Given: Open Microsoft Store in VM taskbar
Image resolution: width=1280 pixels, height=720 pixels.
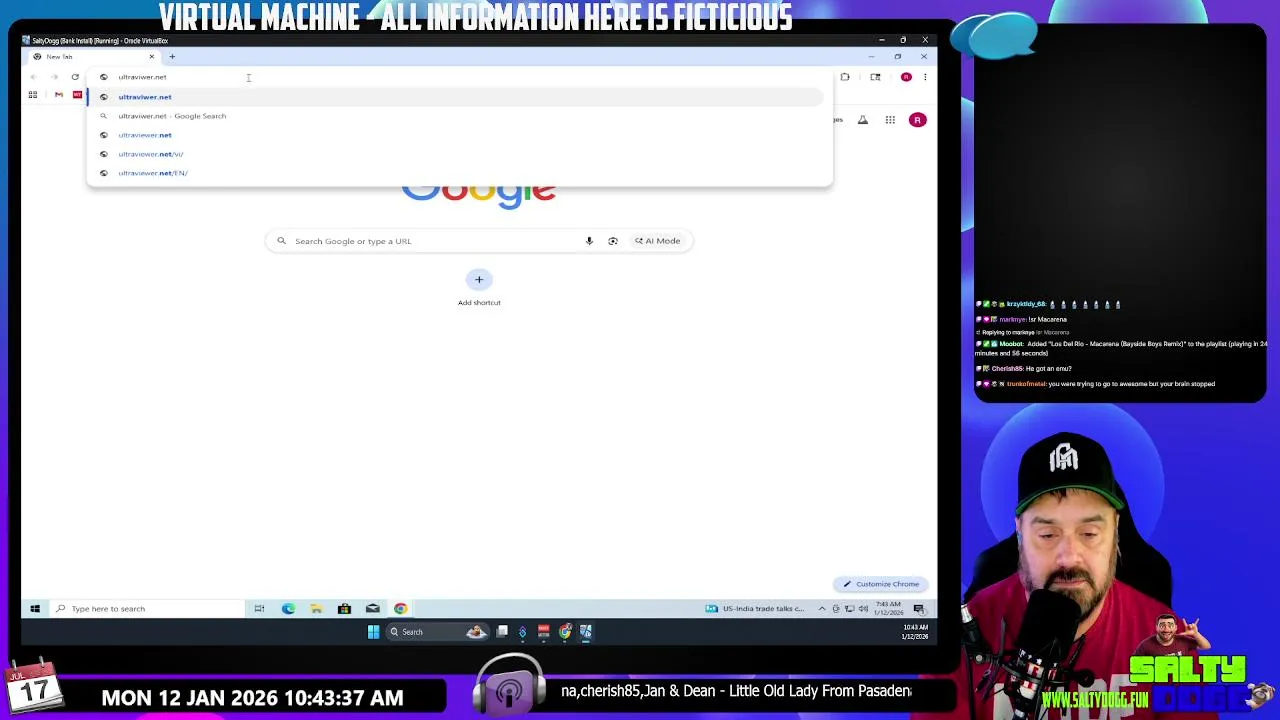Looking at the screenshot, I should [x=344, y=608].
